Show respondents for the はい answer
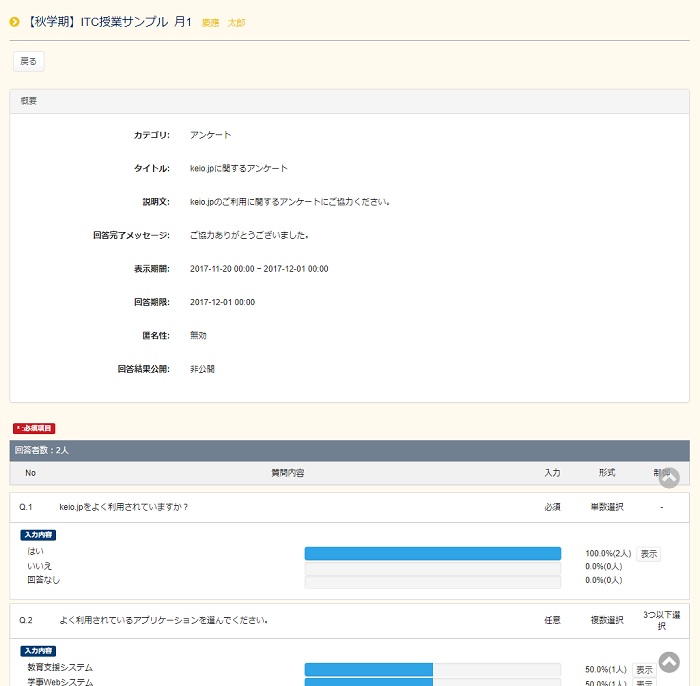 tap(648, 553)
